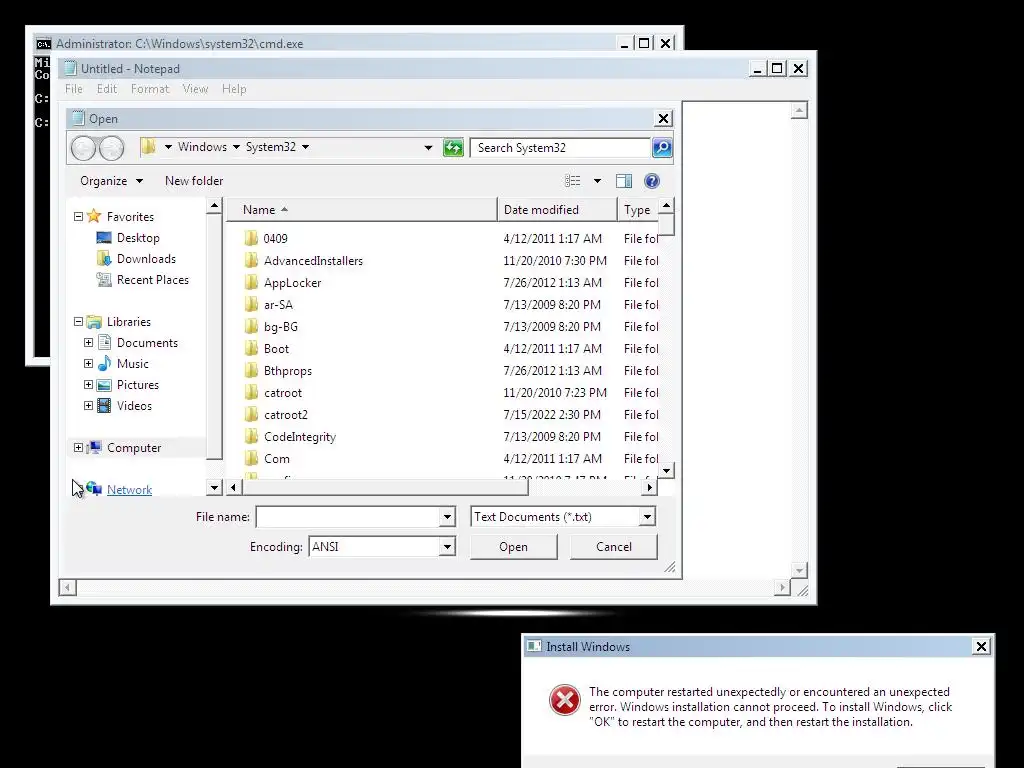Image resolution: width=1024 pixels, height=768 pixels.
Task: Toggle the preview pane icon
Action: coord(624,181)
